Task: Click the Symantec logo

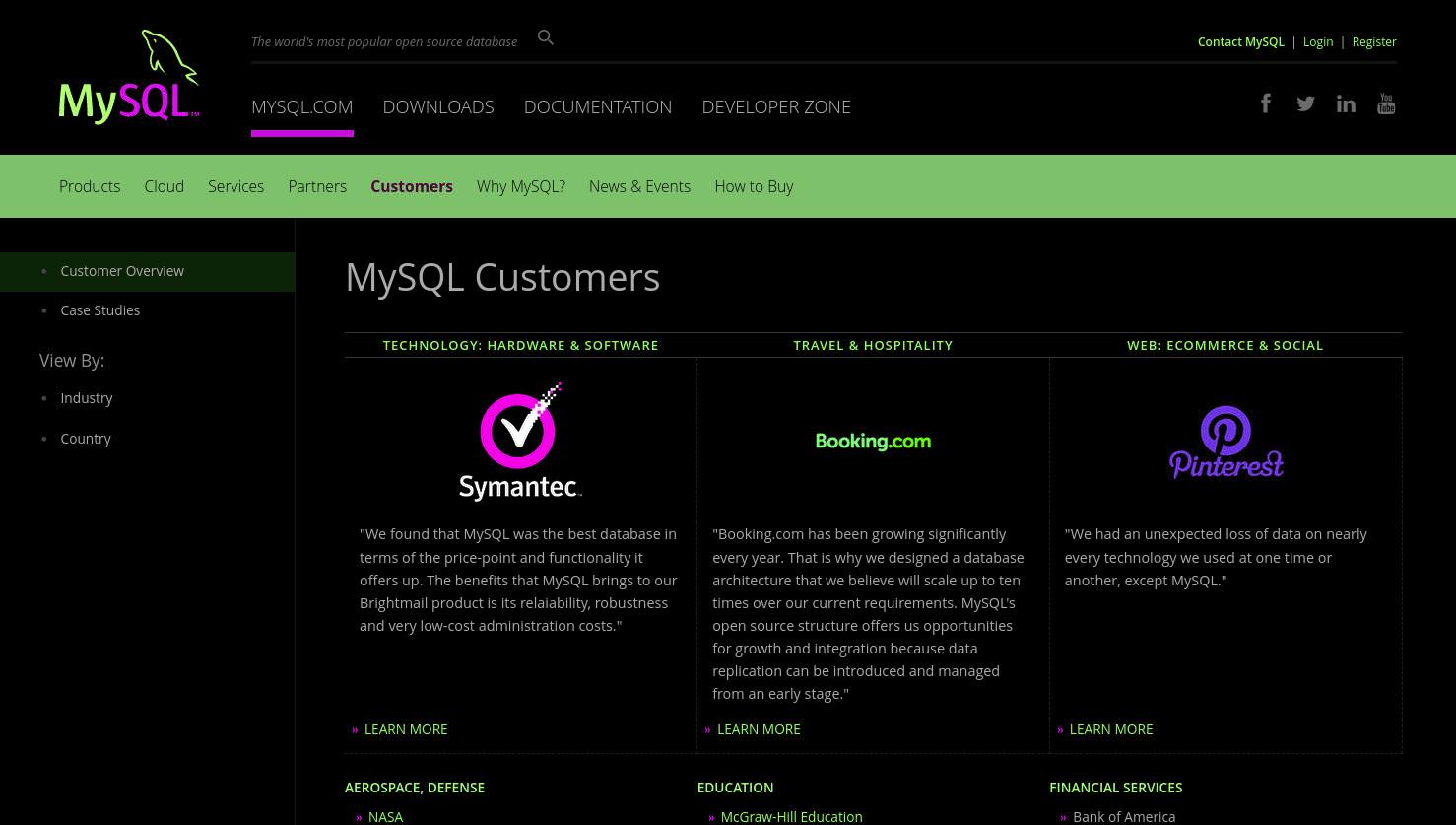Action: [x=521, y=442]
